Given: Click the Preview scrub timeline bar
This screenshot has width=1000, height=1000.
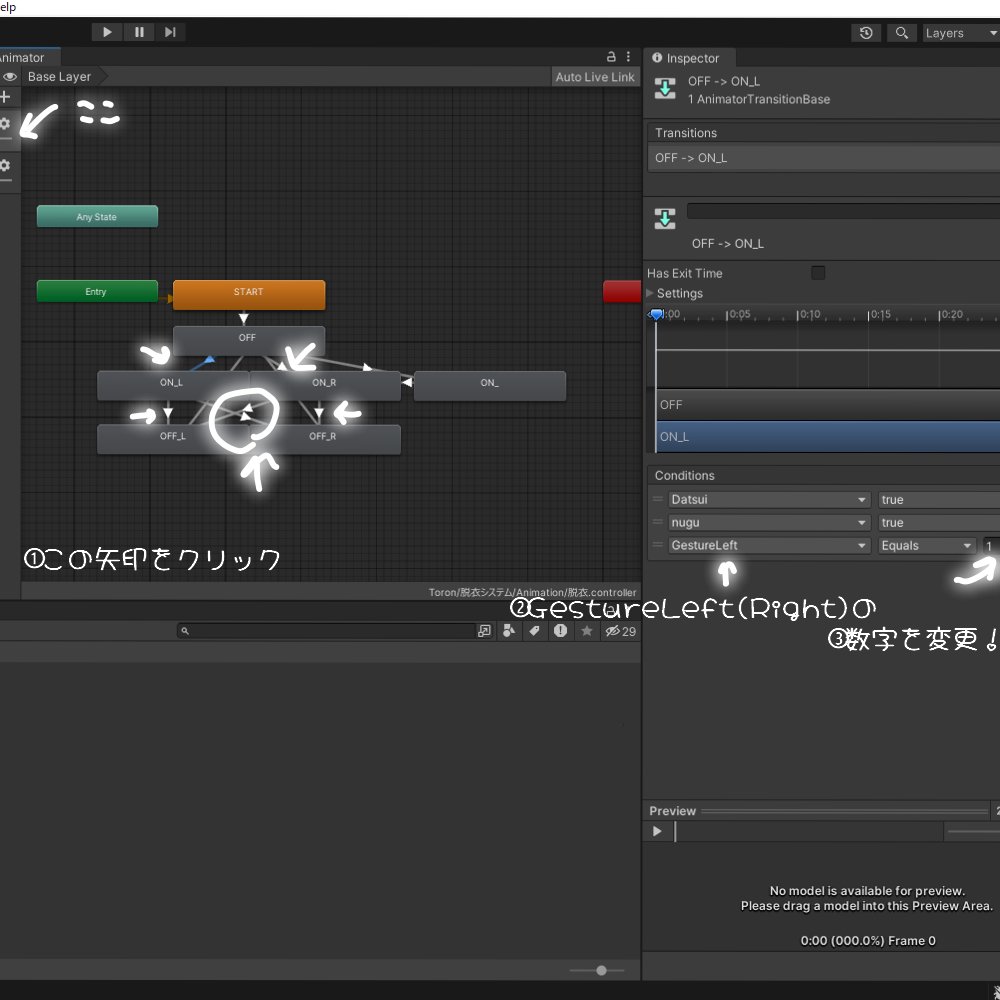Looking at the screenshot, I should click(x=809, y=831).
